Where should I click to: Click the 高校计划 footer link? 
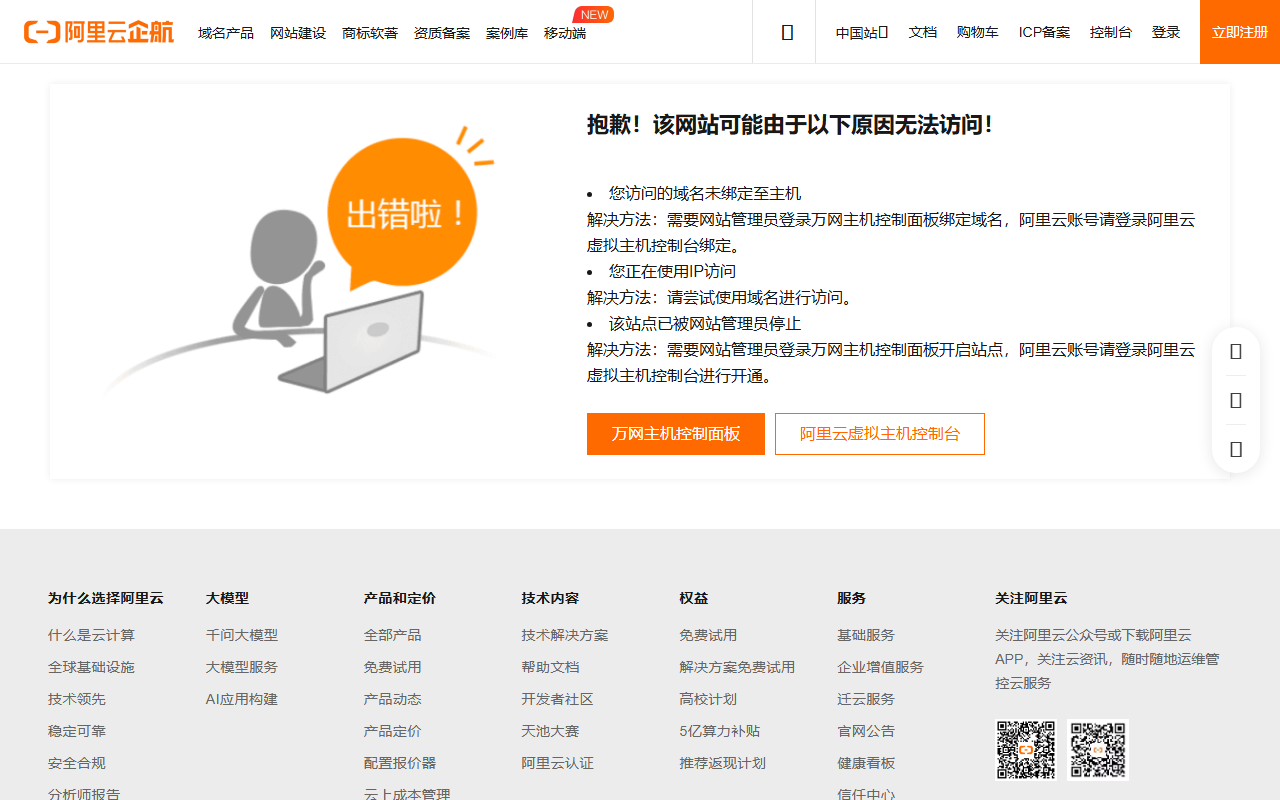709,699
